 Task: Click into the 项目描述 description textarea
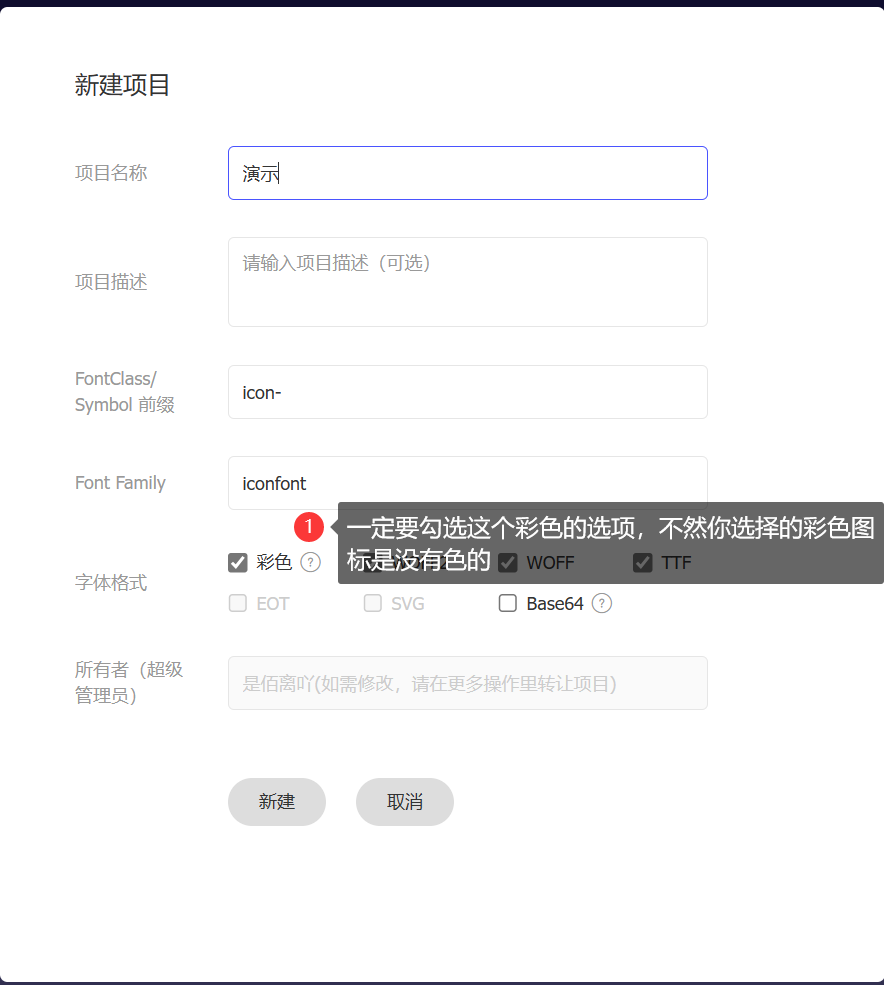pyautogui.click(x=467, y=282)
